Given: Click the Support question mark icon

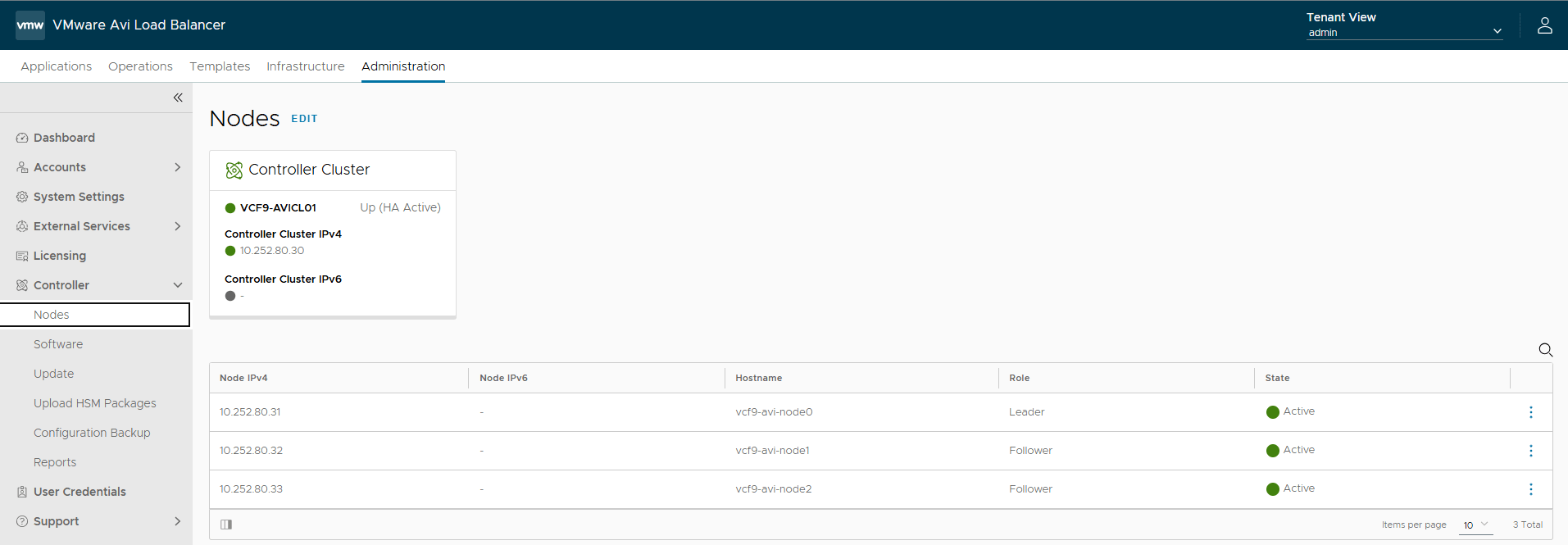Looking at the screenshot, I should (22, 521).
